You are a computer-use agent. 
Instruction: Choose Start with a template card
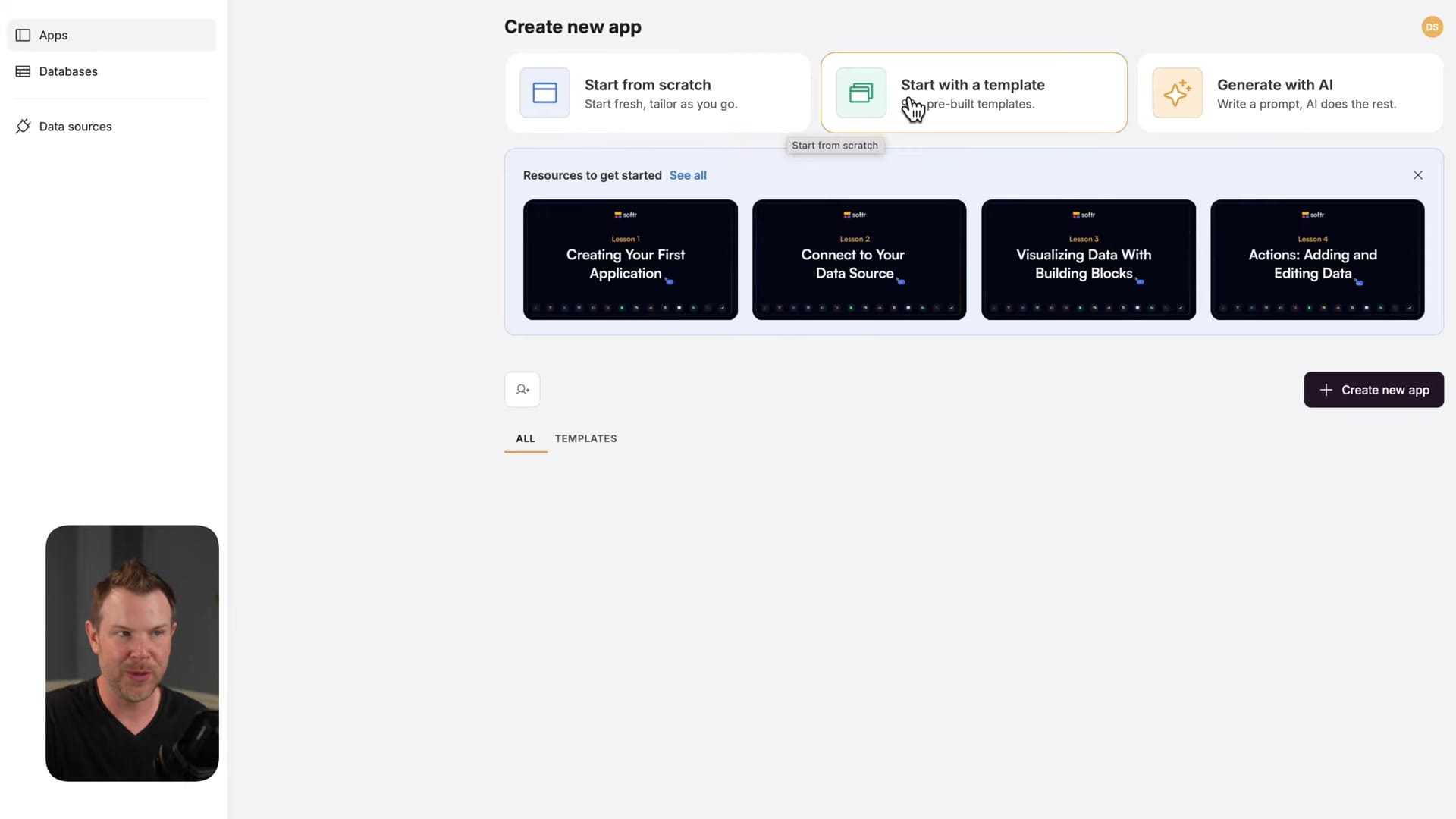pyautogui.click(x=974, y=93)
